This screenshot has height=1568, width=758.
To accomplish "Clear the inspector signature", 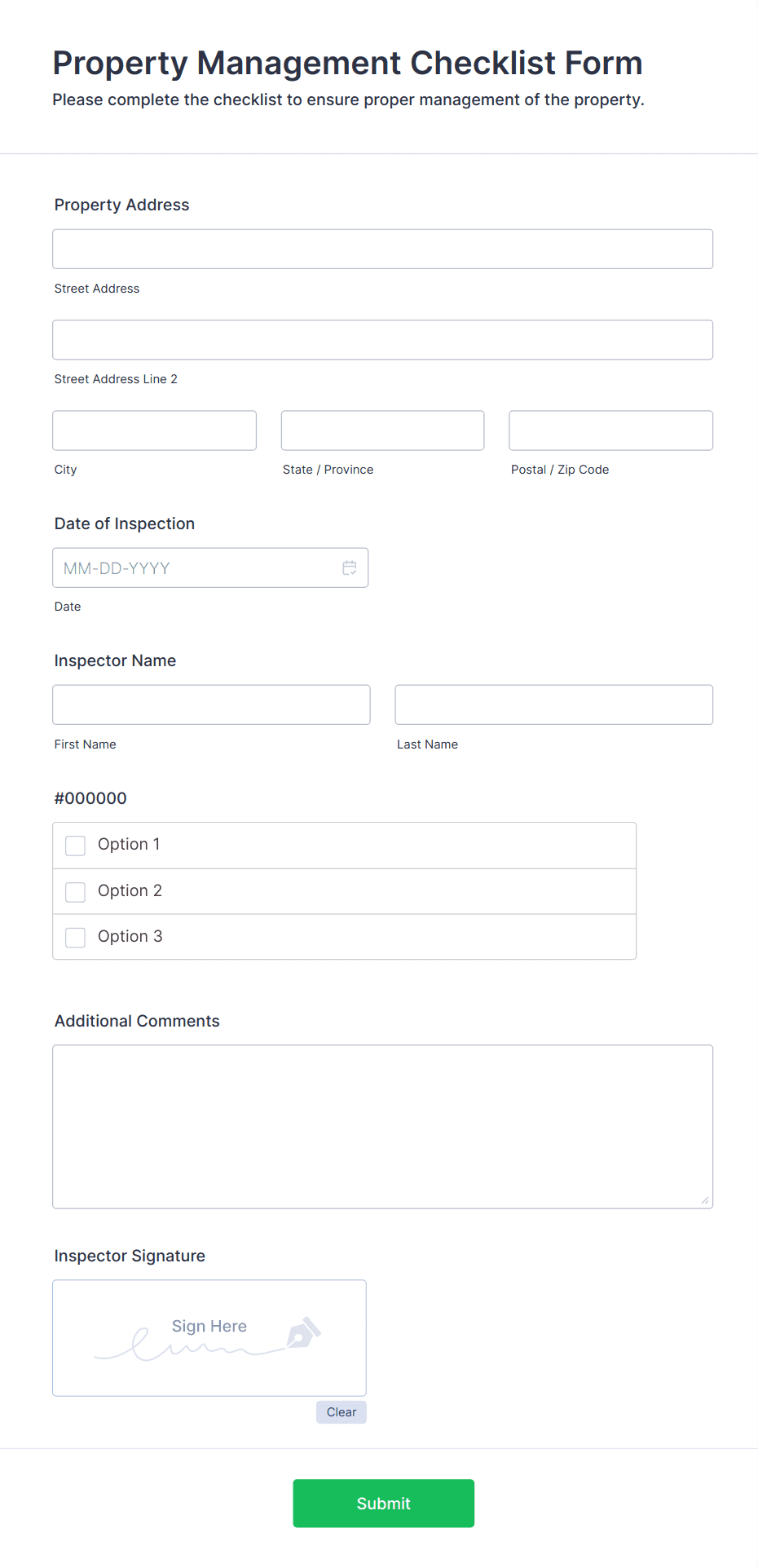I will (341, 1411).
